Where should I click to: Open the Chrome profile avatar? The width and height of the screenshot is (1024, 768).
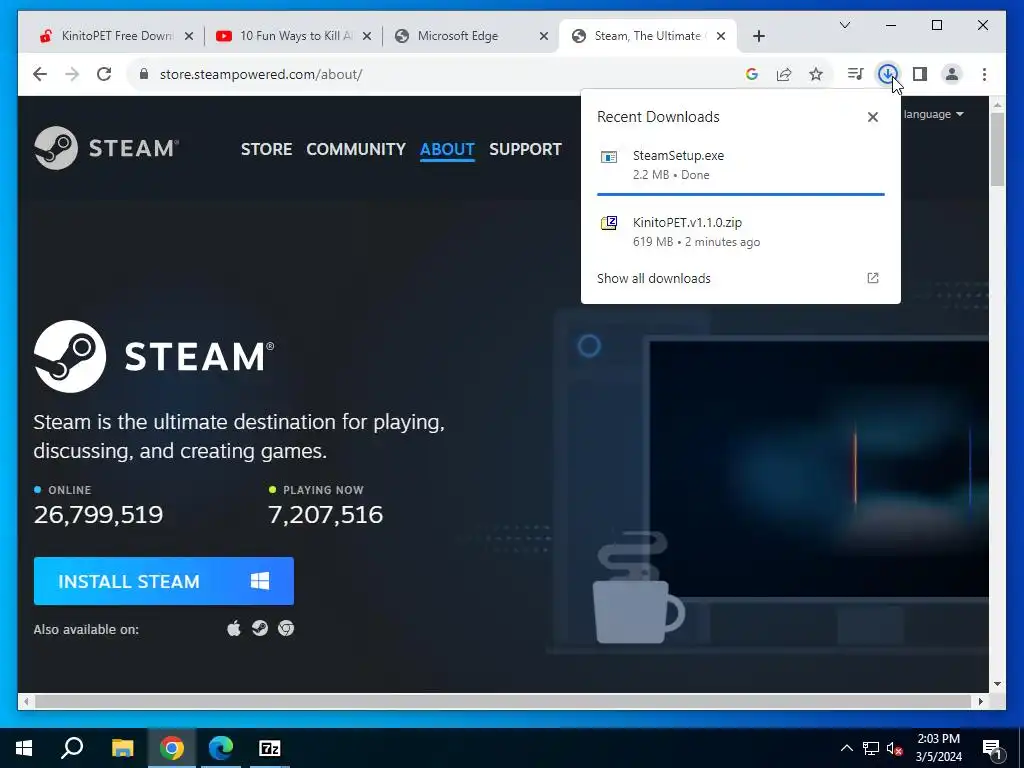click(x=952, y=74)
